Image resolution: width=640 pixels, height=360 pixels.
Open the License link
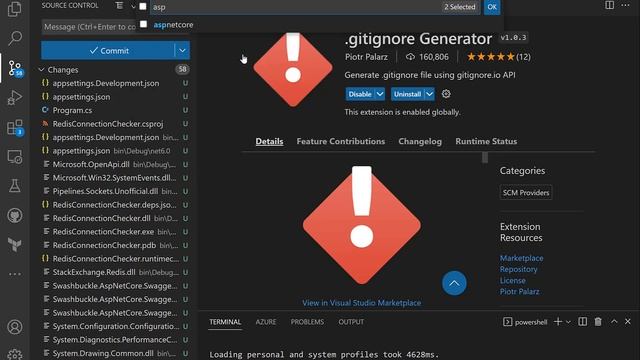(512, 280)
